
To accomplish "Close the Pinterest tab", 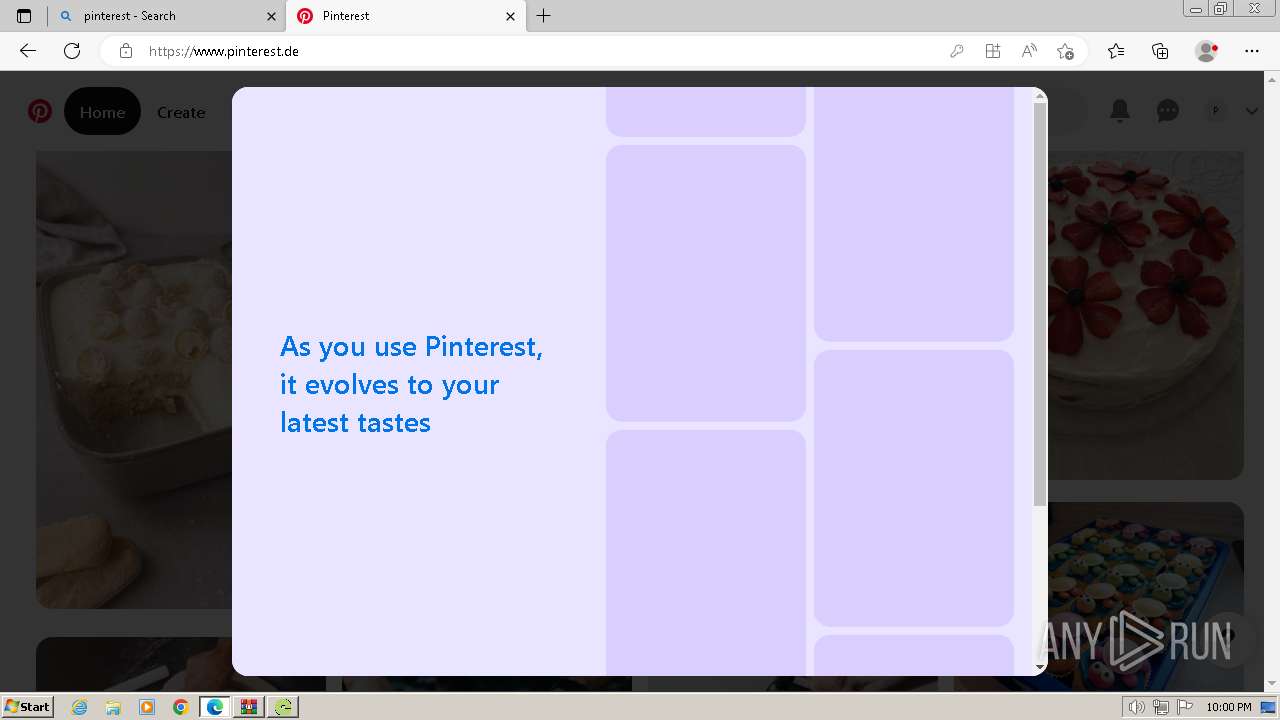I will tap(511, 16).
